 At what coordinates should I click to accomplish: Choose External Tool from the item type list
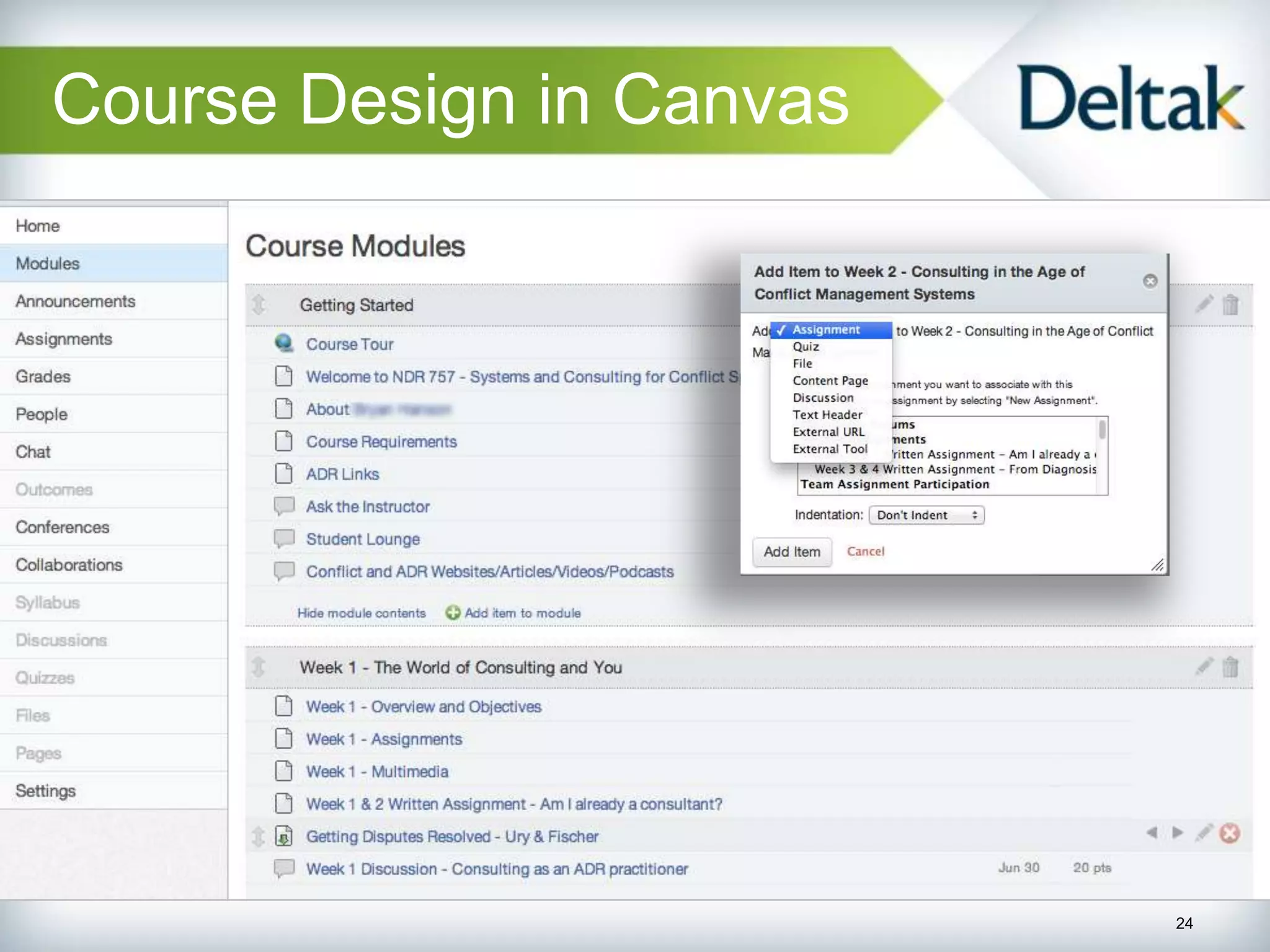point(830,449)
